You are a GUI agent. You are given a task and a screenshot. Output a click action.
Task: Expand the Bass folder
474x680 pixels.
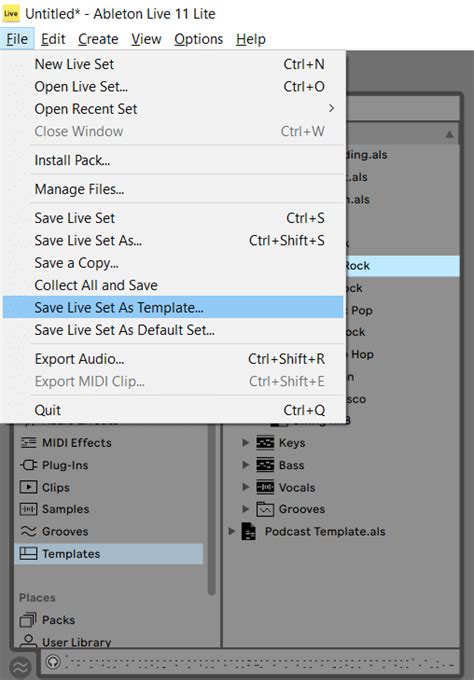(245, 465)
